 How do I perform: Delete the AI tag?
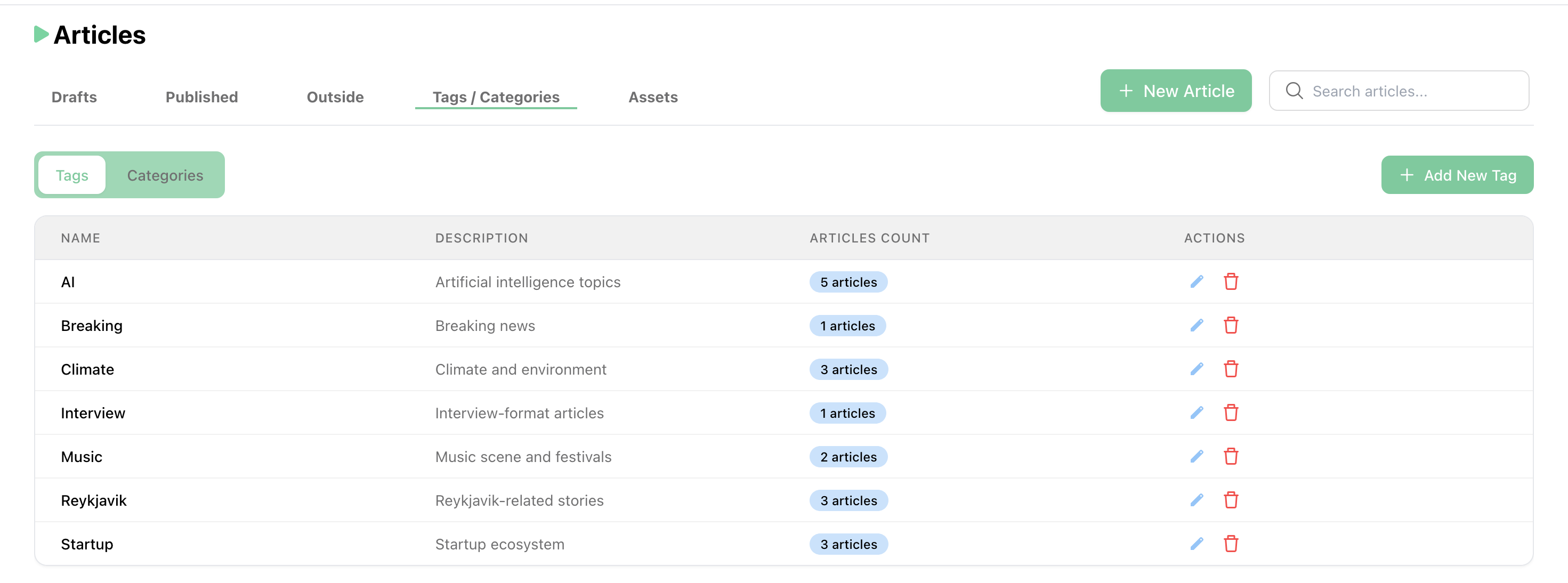(1230, 282)
